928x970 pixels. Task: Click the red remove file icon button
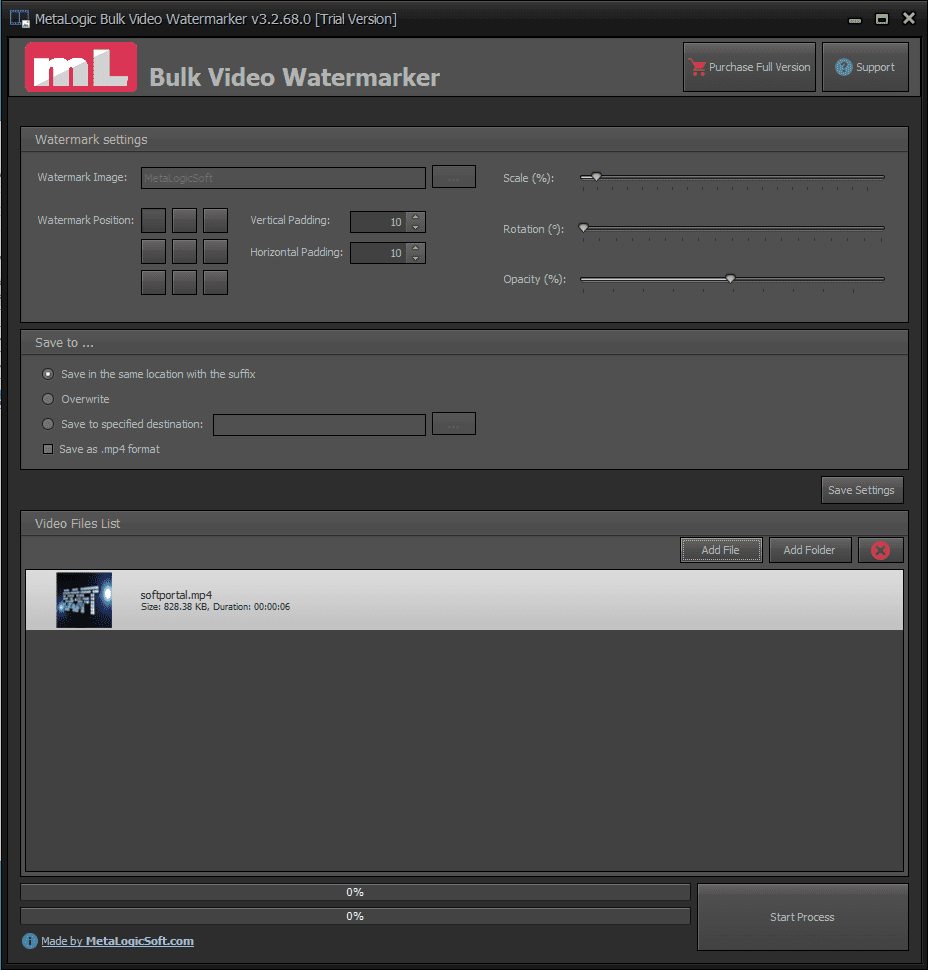click(x=880, y=550)
